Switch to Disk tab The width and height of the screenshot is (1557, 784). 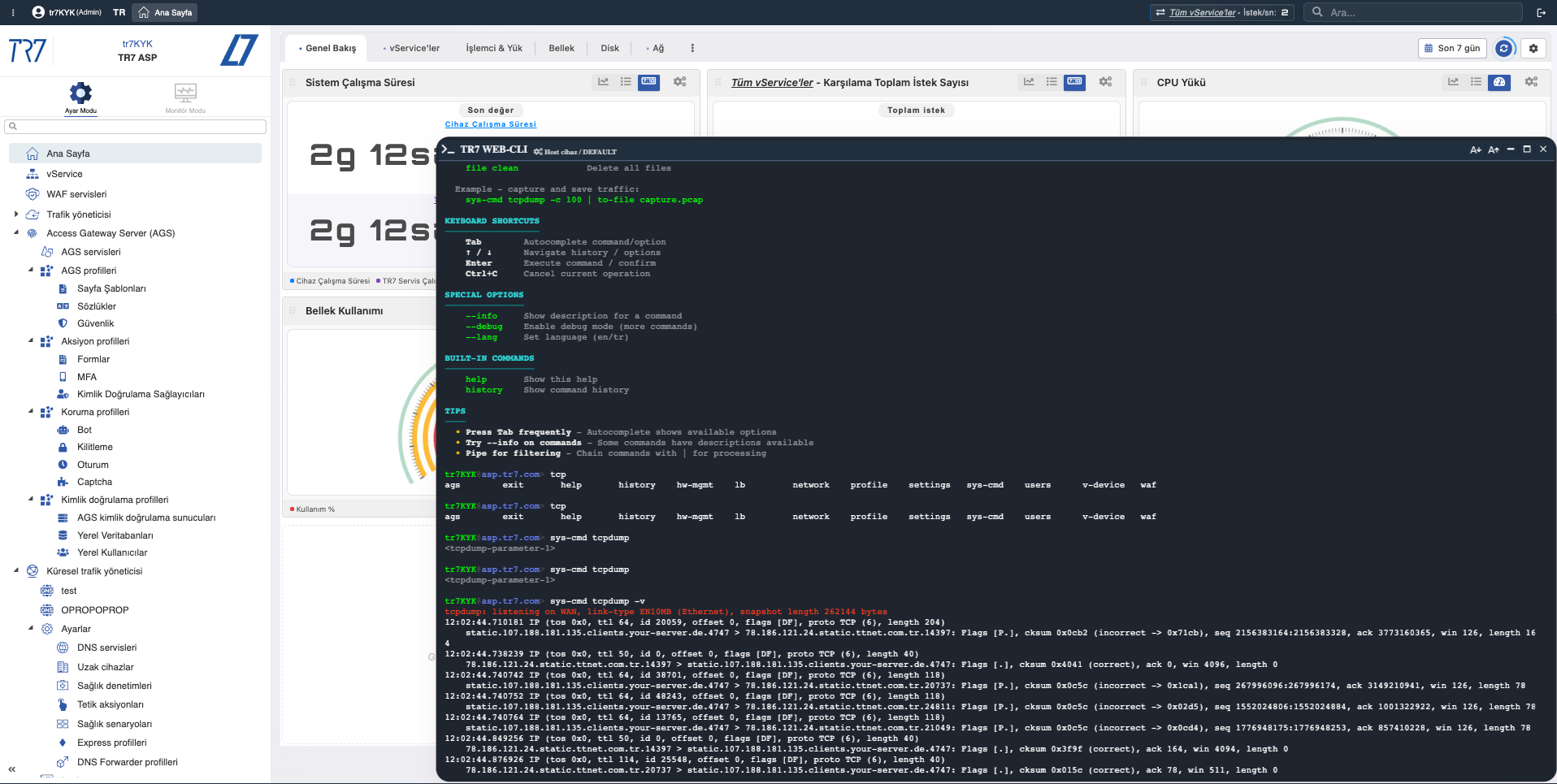point(610,48)
